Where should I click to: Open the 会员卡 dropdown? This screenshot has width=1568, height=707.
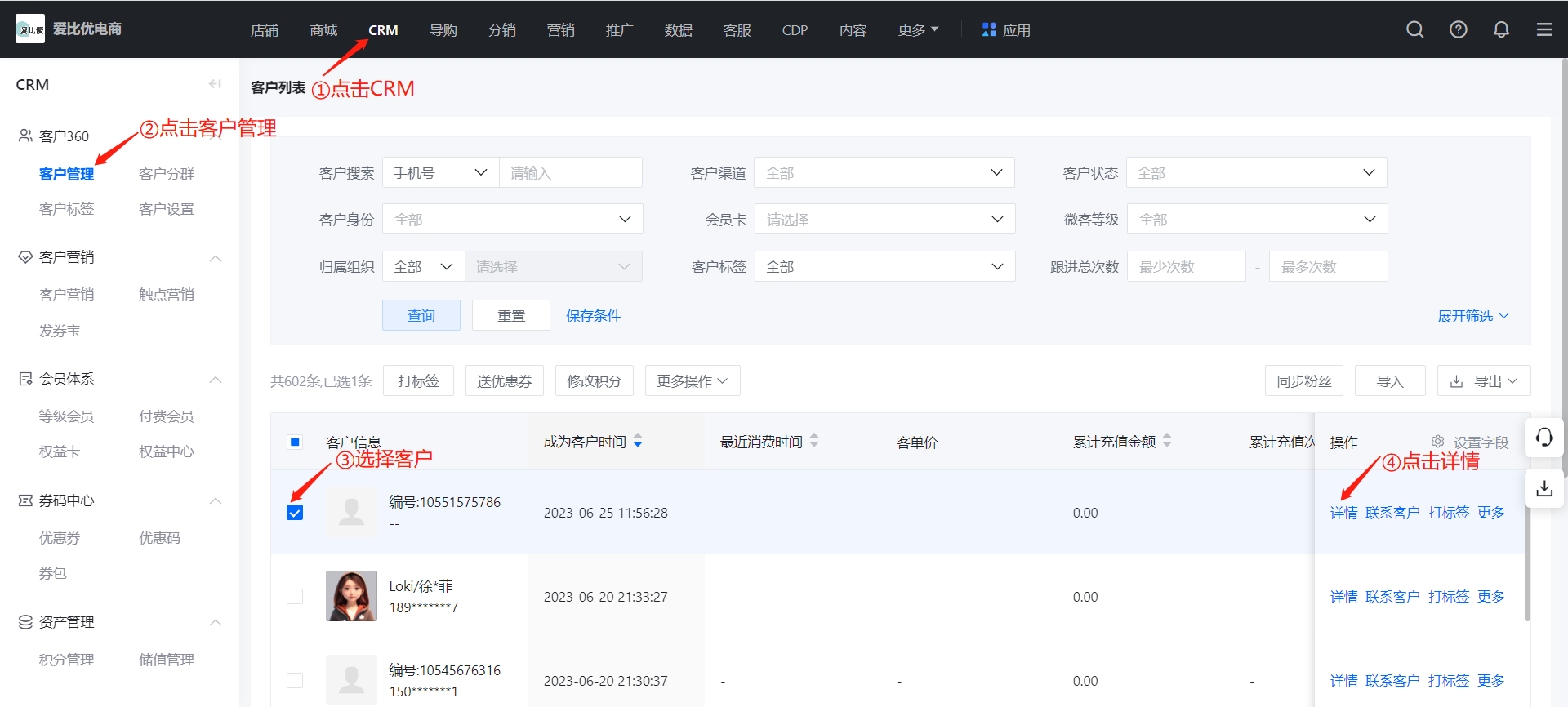click(885, 219)
